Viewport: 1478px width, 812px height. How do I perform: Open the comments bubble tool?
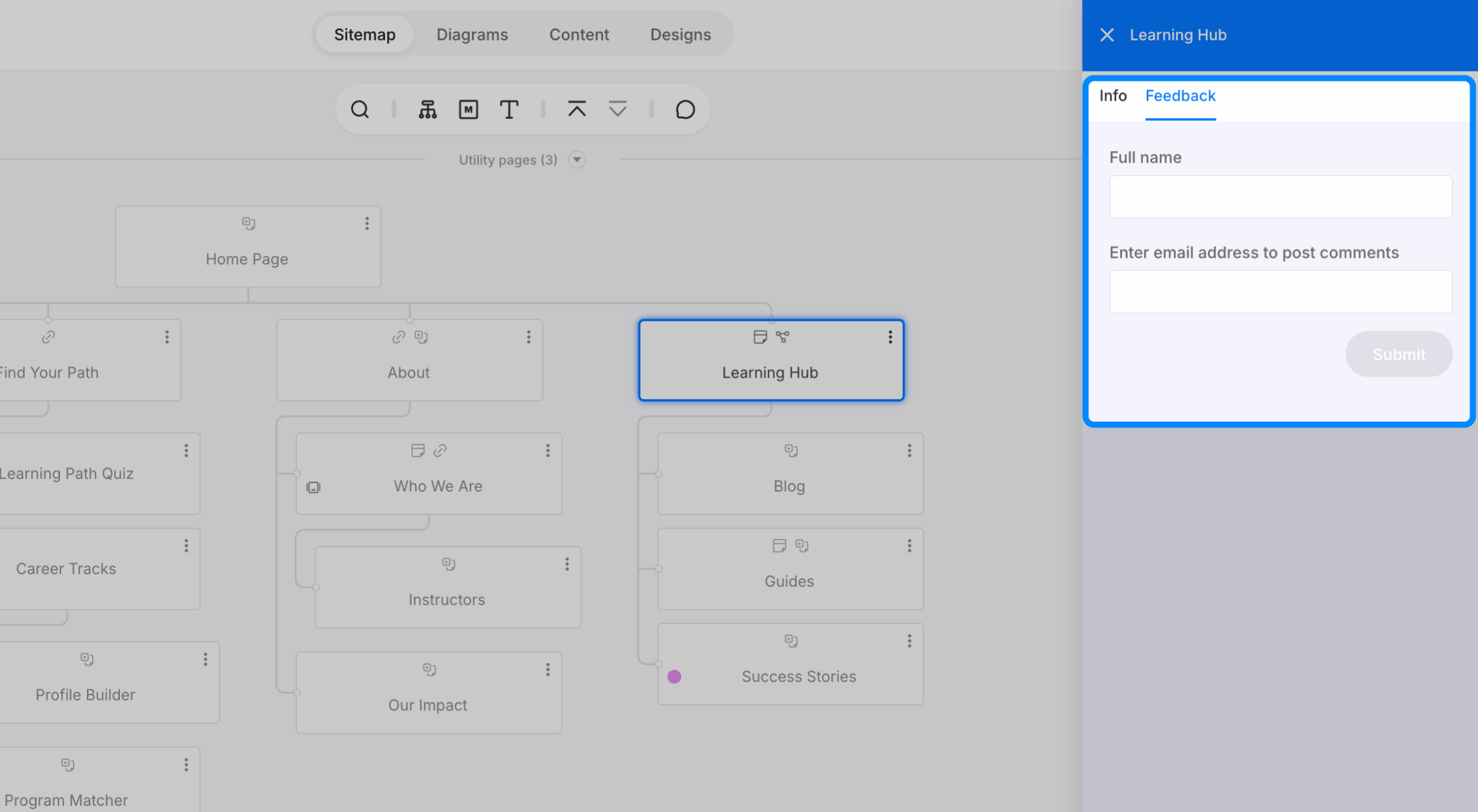[x=685, y=109]
